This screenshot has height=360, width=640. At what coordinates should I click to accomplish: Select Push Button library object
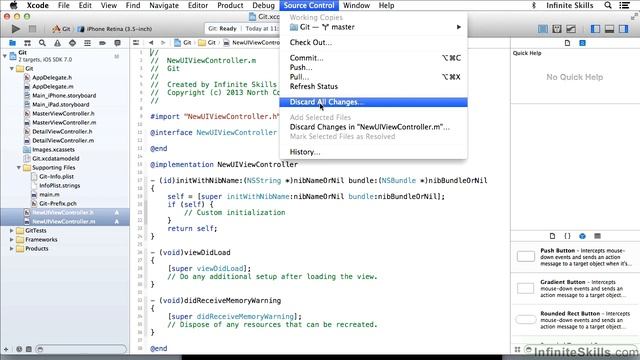[x=575, y=257]
